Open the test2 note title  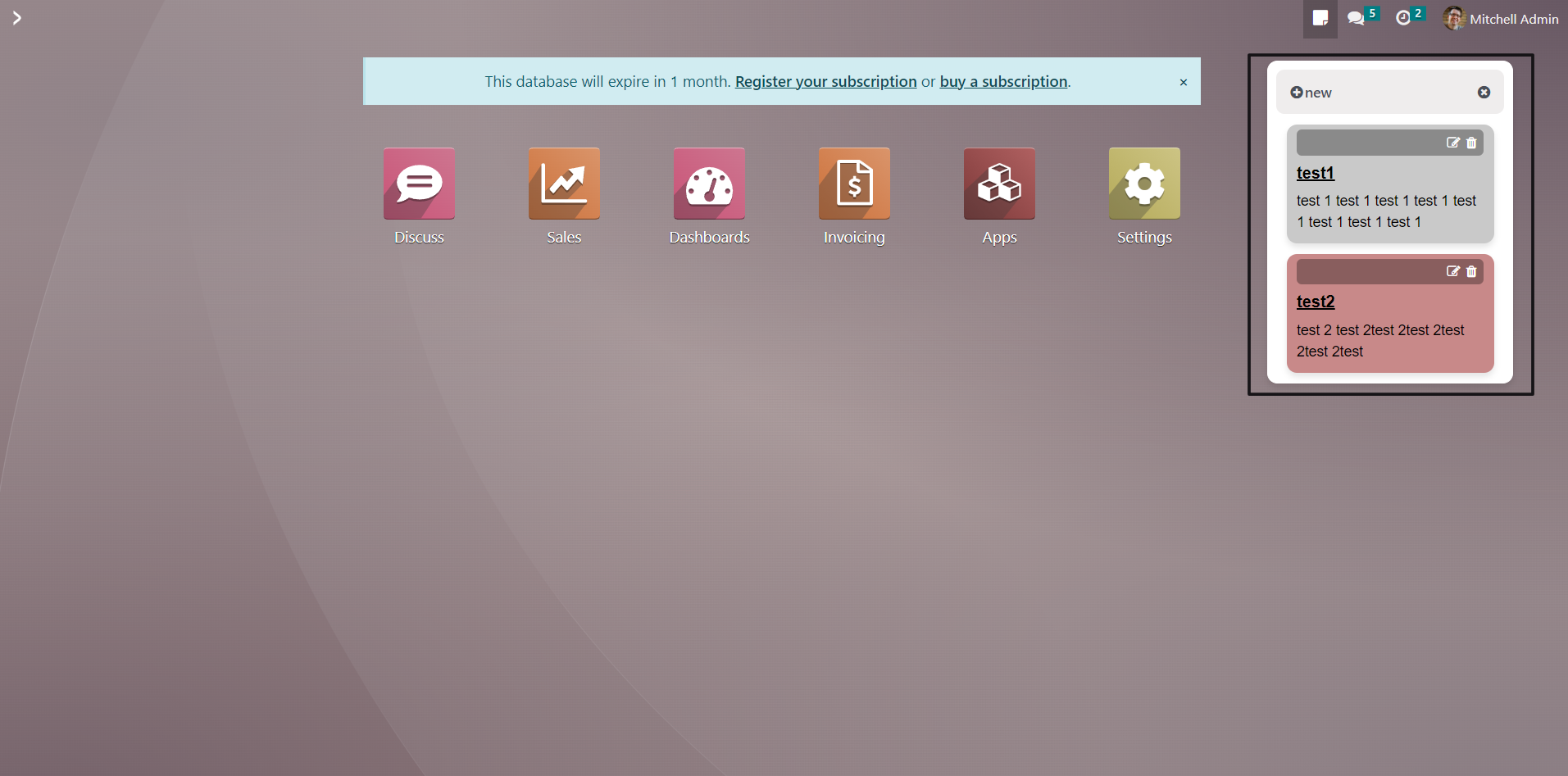[1315, 302]
